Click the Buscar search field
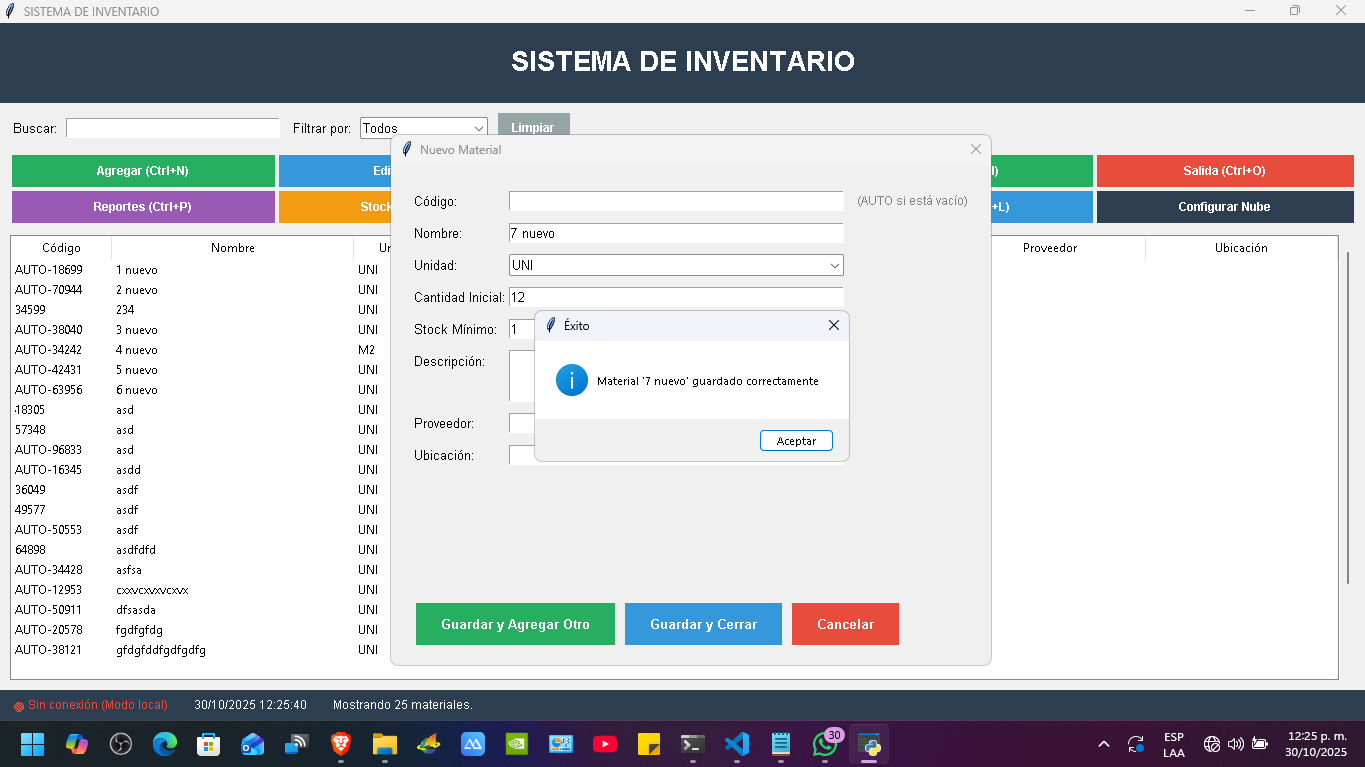The width and height of the screenshot is (1365, 767). [173, 129]
